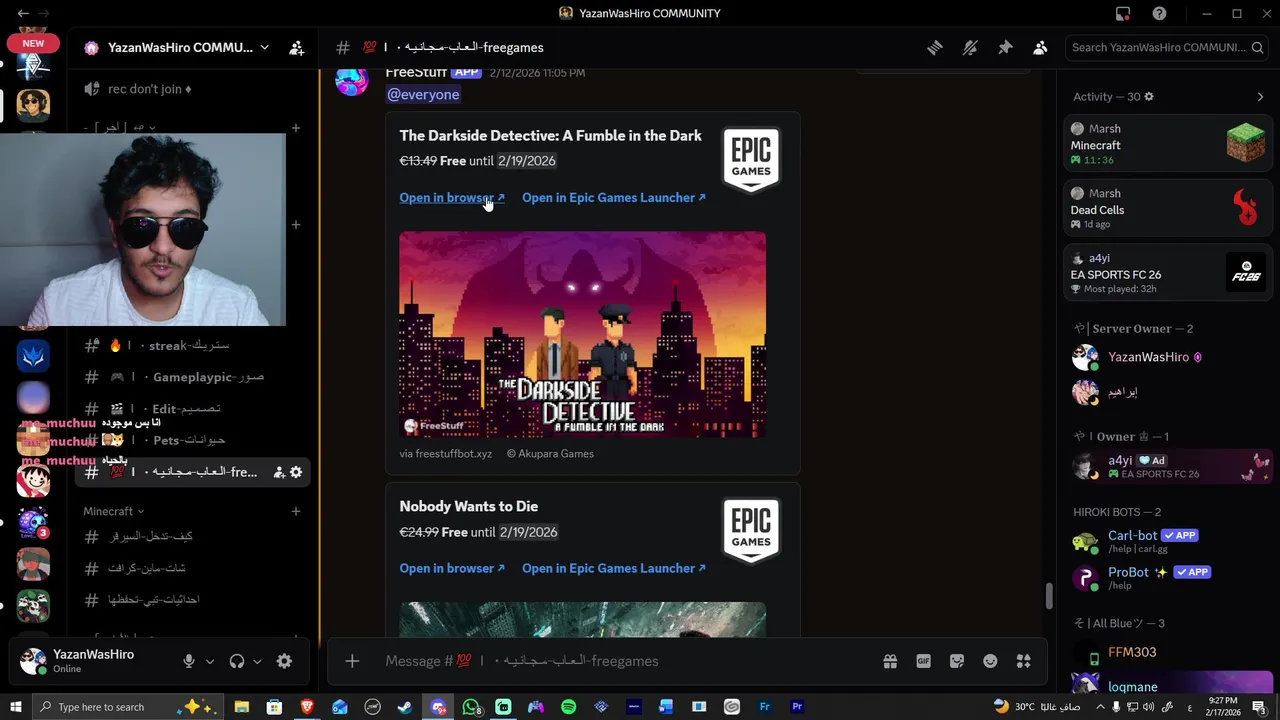Open server icon with 3 notification badge

point(33,523)
